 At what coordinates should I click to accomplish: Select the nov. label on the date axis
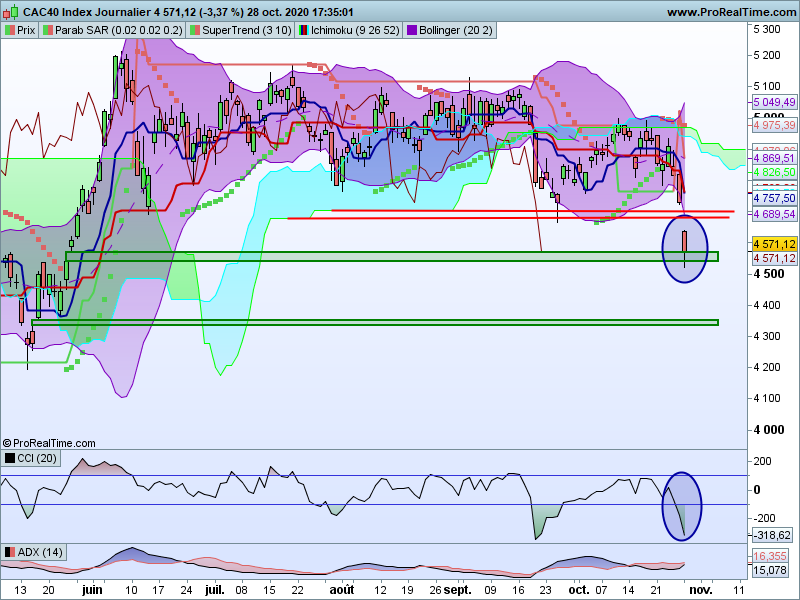click(701, 590)
